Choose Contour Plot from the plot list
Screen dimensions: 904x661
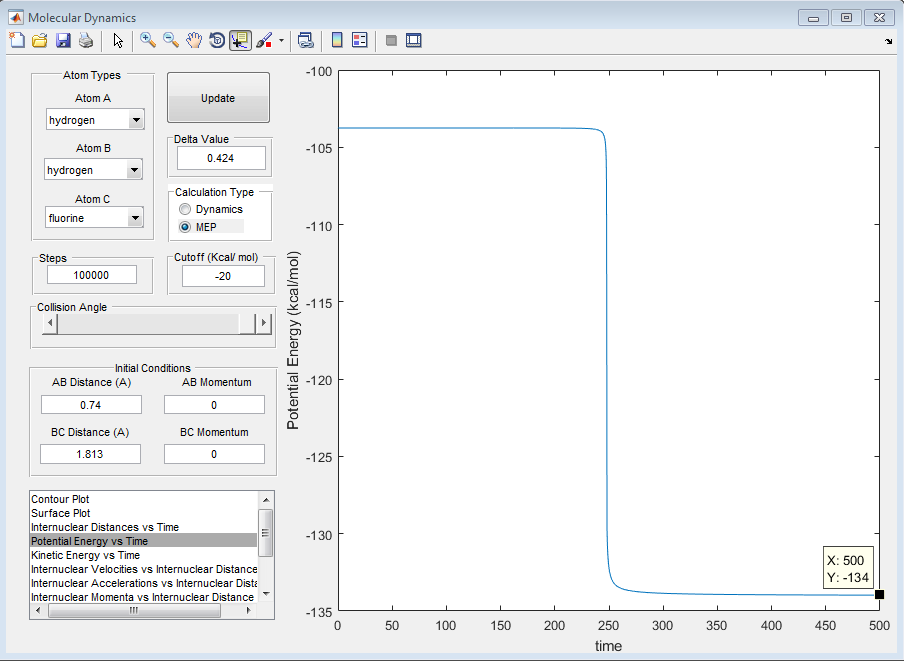(x=60, y=499)
